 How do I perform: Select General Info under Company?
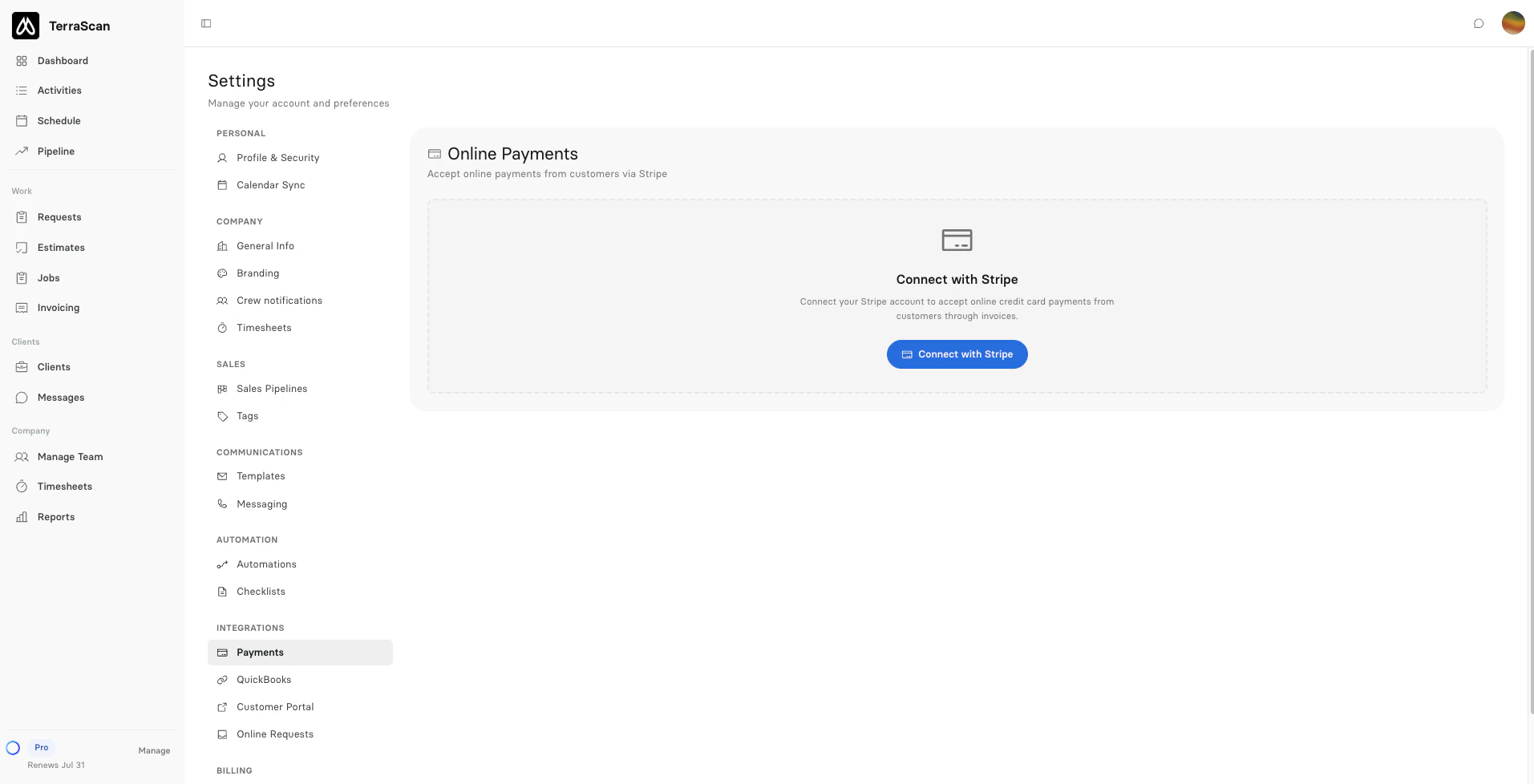click(x=300, y=246)
